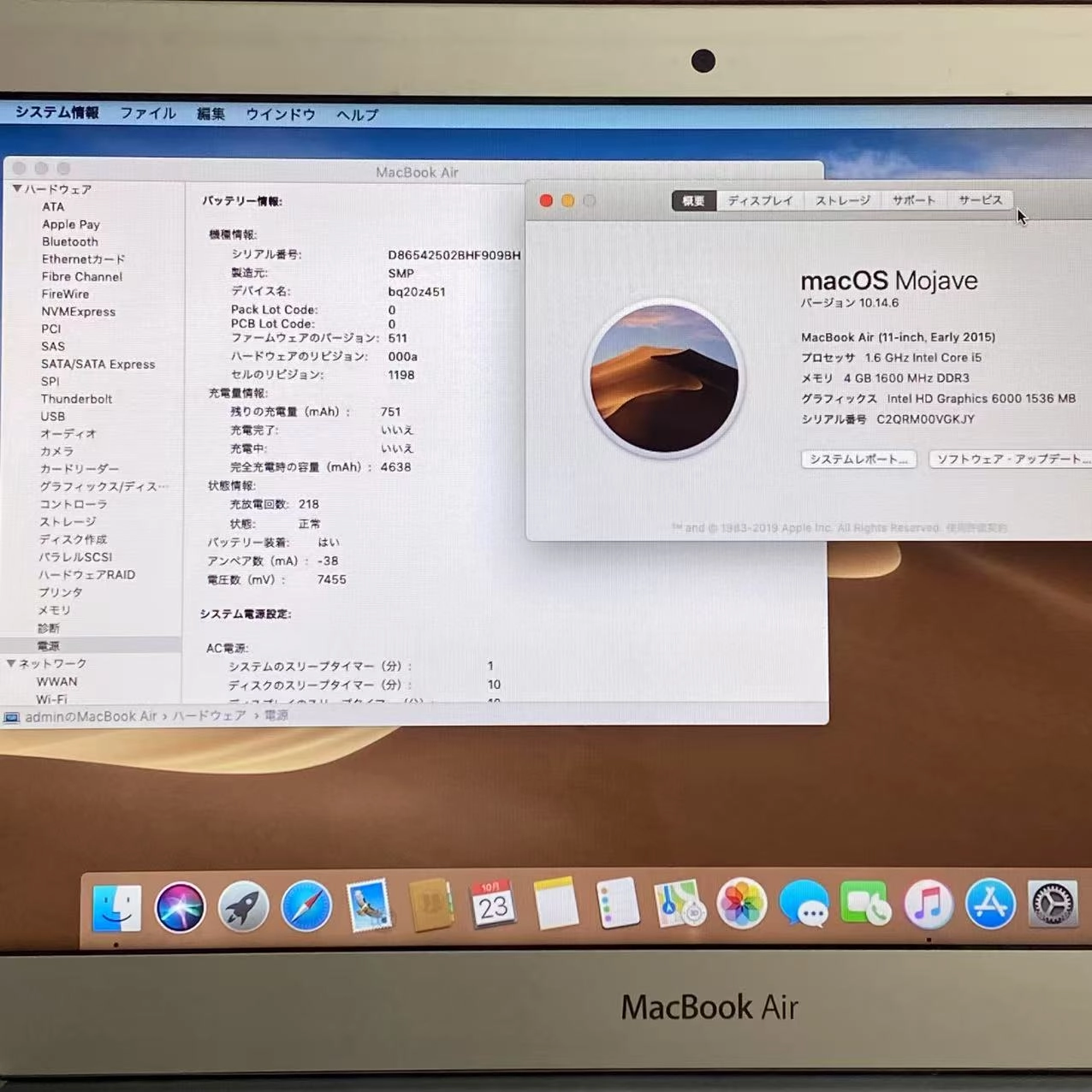
Task: Open Safari browser in the Dock
Action: (306, 906)
